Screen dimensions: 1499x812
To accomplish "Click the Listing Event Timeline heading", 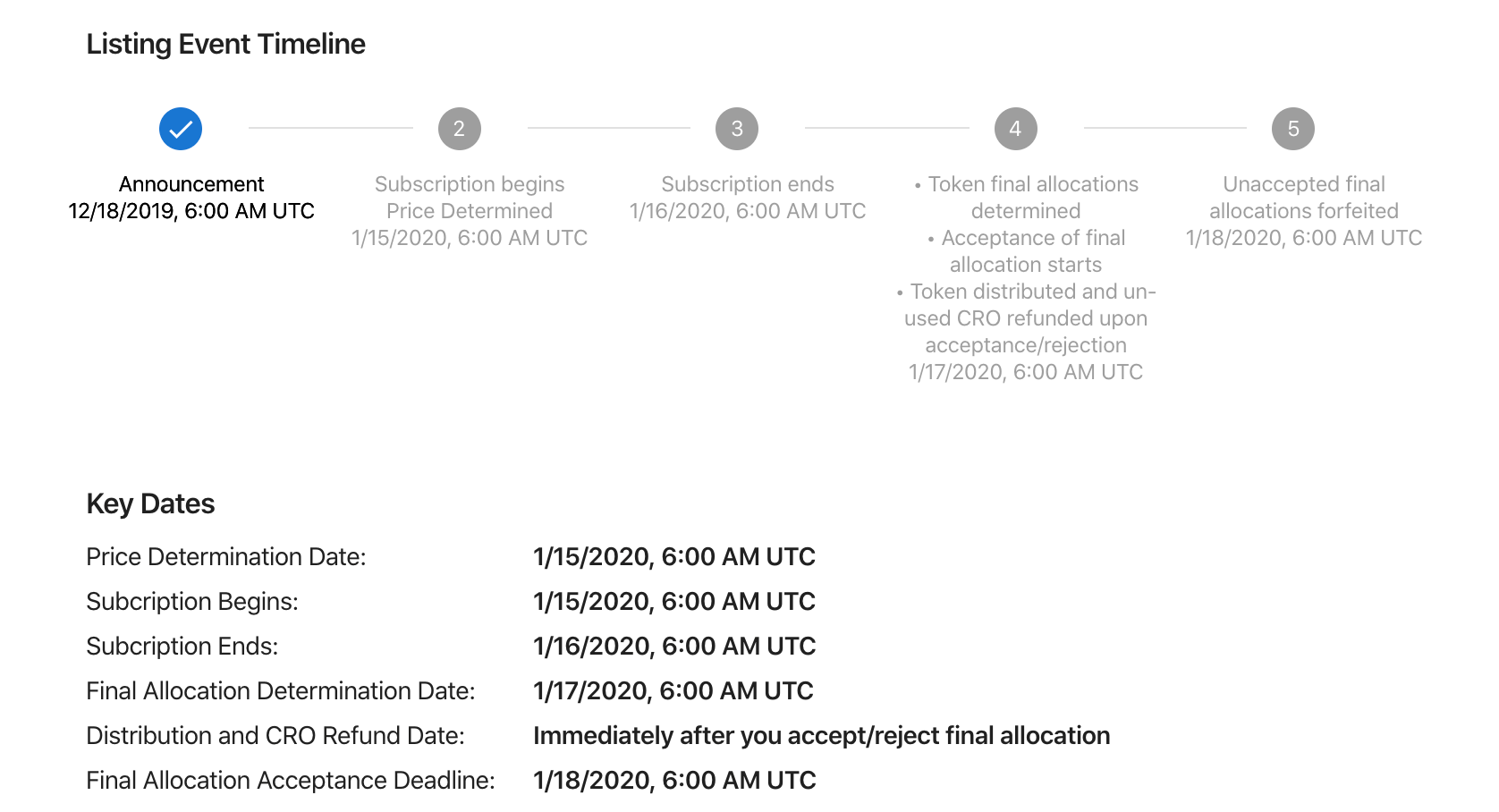I will click(225, 44).
